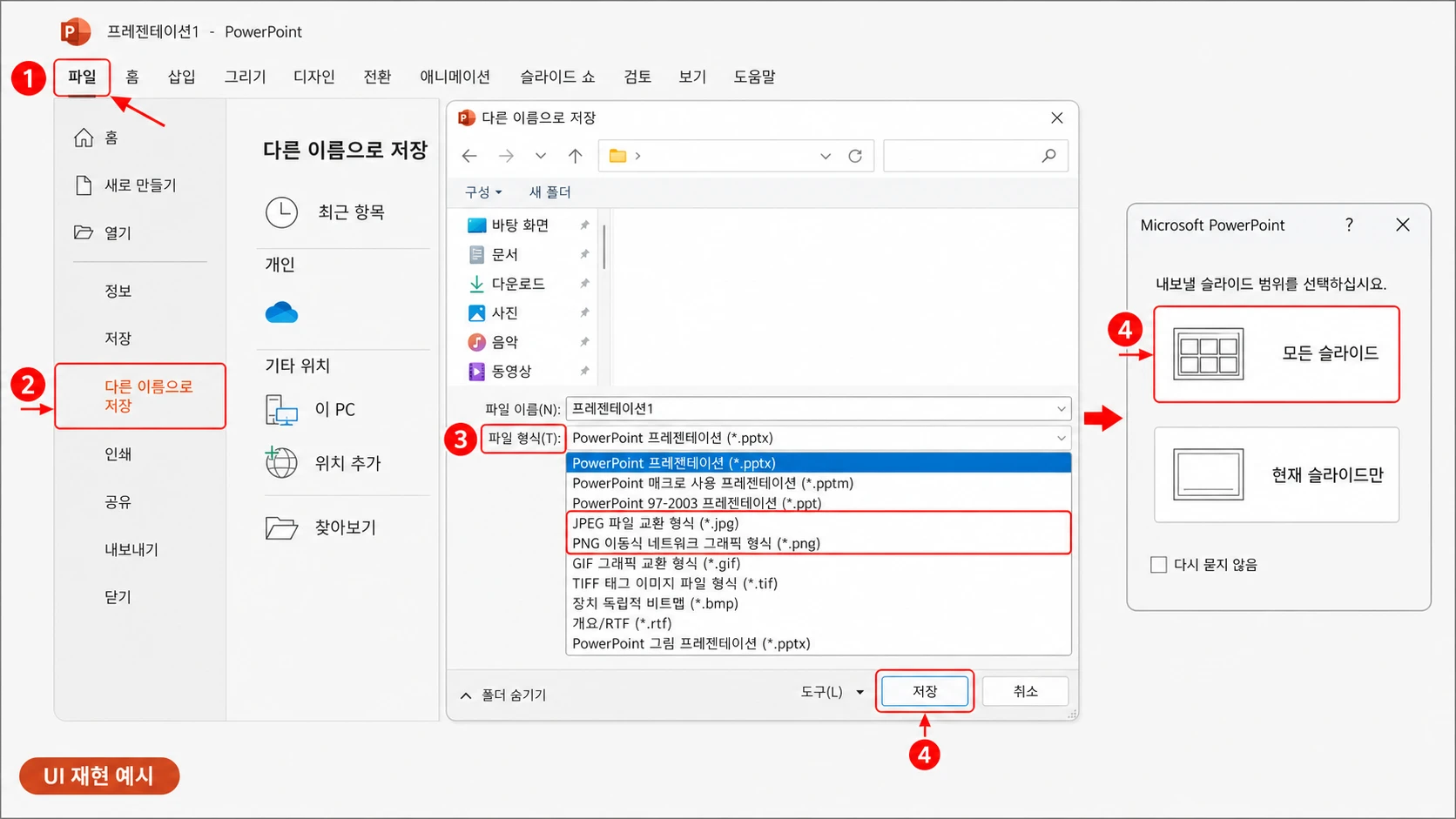Viewport: 1456px width, 819px height.
Task: Click the help question mark in export dialog
Action: [x=1349, y=225]
